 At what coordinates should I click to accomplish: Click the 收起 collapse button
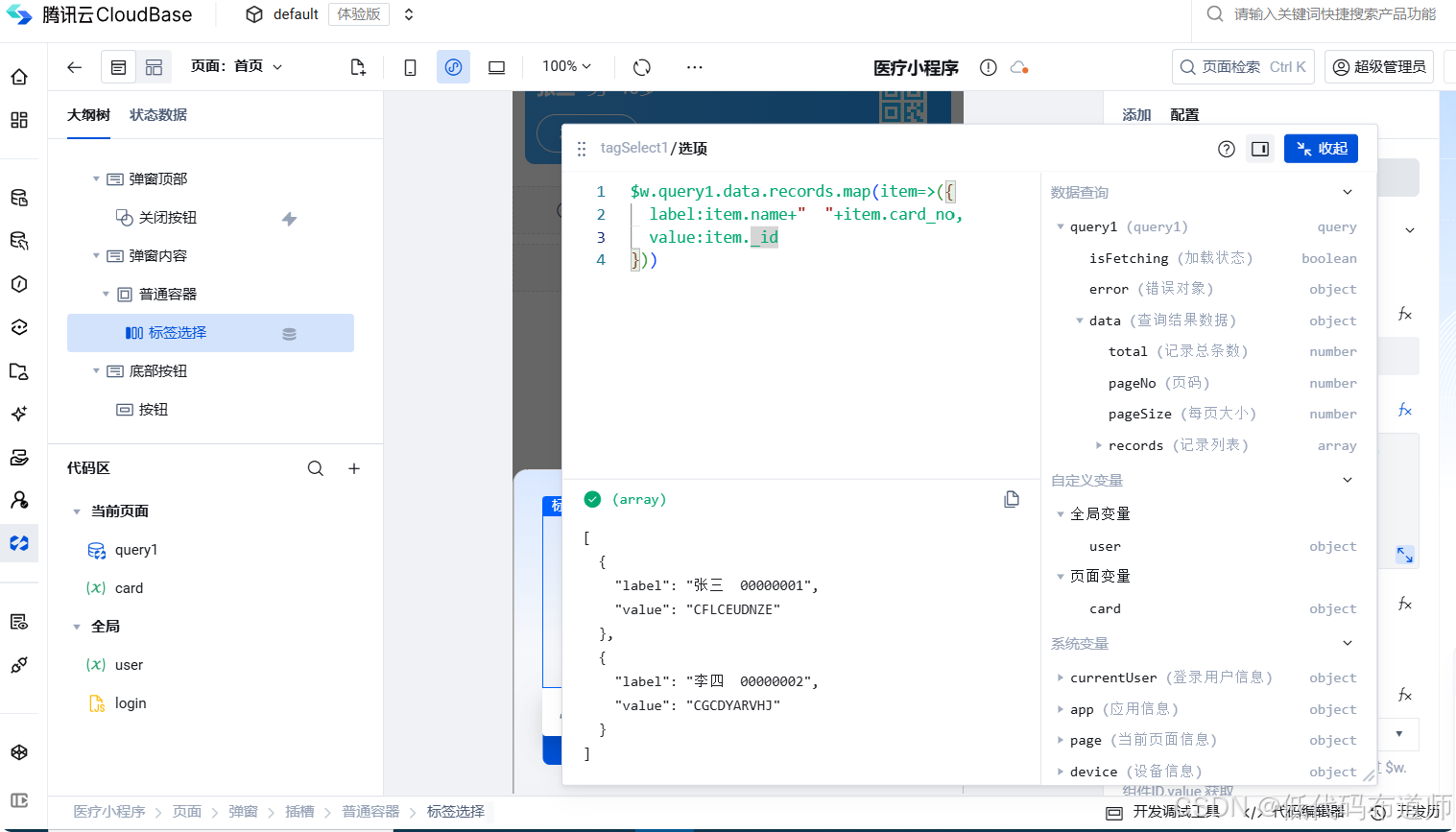(x=1321, y=149)
